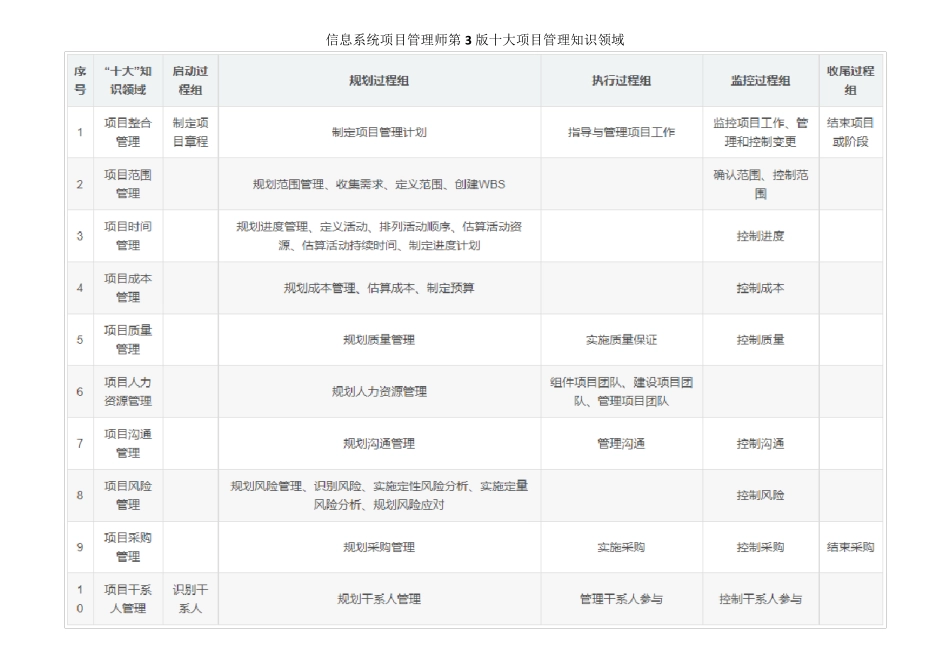The height and width of the screenshot is (672, 950).
Task: Click the 制定项目管理计划 cell
Action: pyautogui.click(x=379, y=132)
